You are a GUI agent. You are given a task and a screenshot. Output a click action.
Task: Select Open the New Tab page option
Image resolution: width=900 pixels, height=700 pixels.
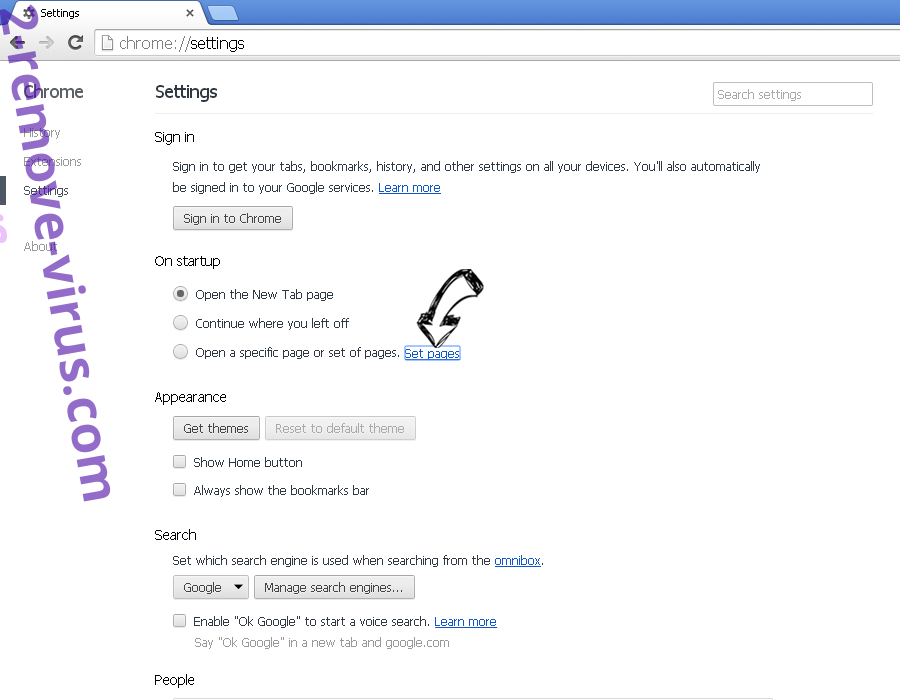tap(180, 294)
